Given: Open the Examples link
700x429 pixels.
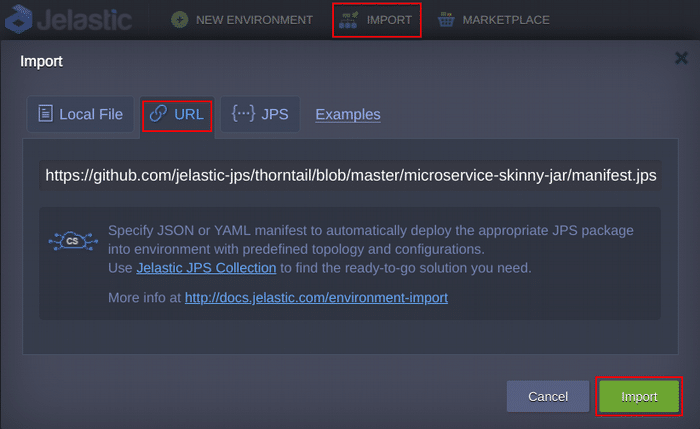Looking at the screenshot, I should coord(348,114).
